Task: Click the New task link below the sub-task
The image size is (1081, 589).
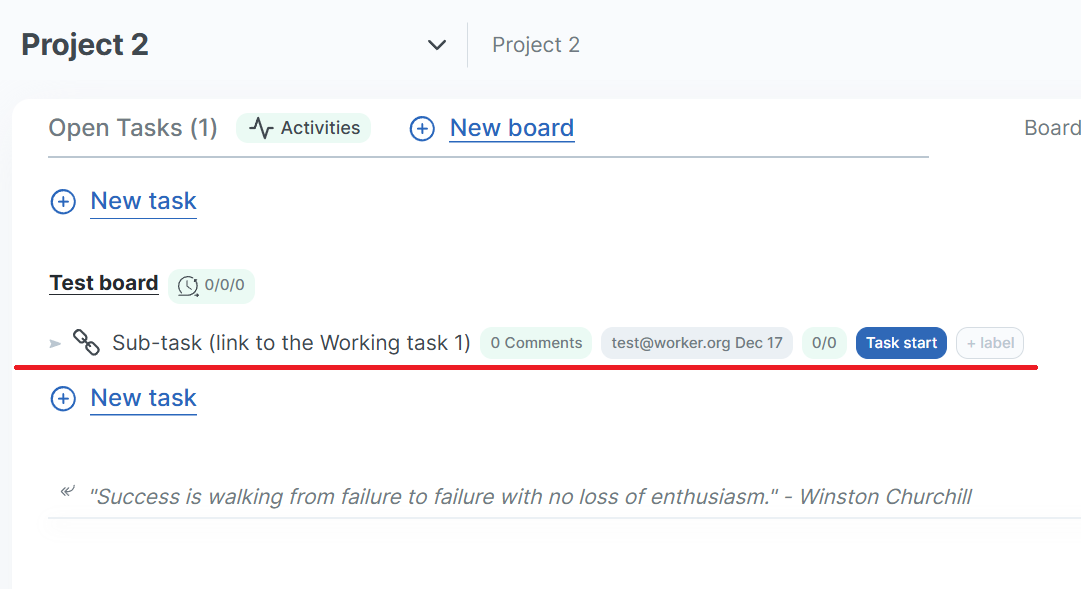Action: [x=143, y=398]
